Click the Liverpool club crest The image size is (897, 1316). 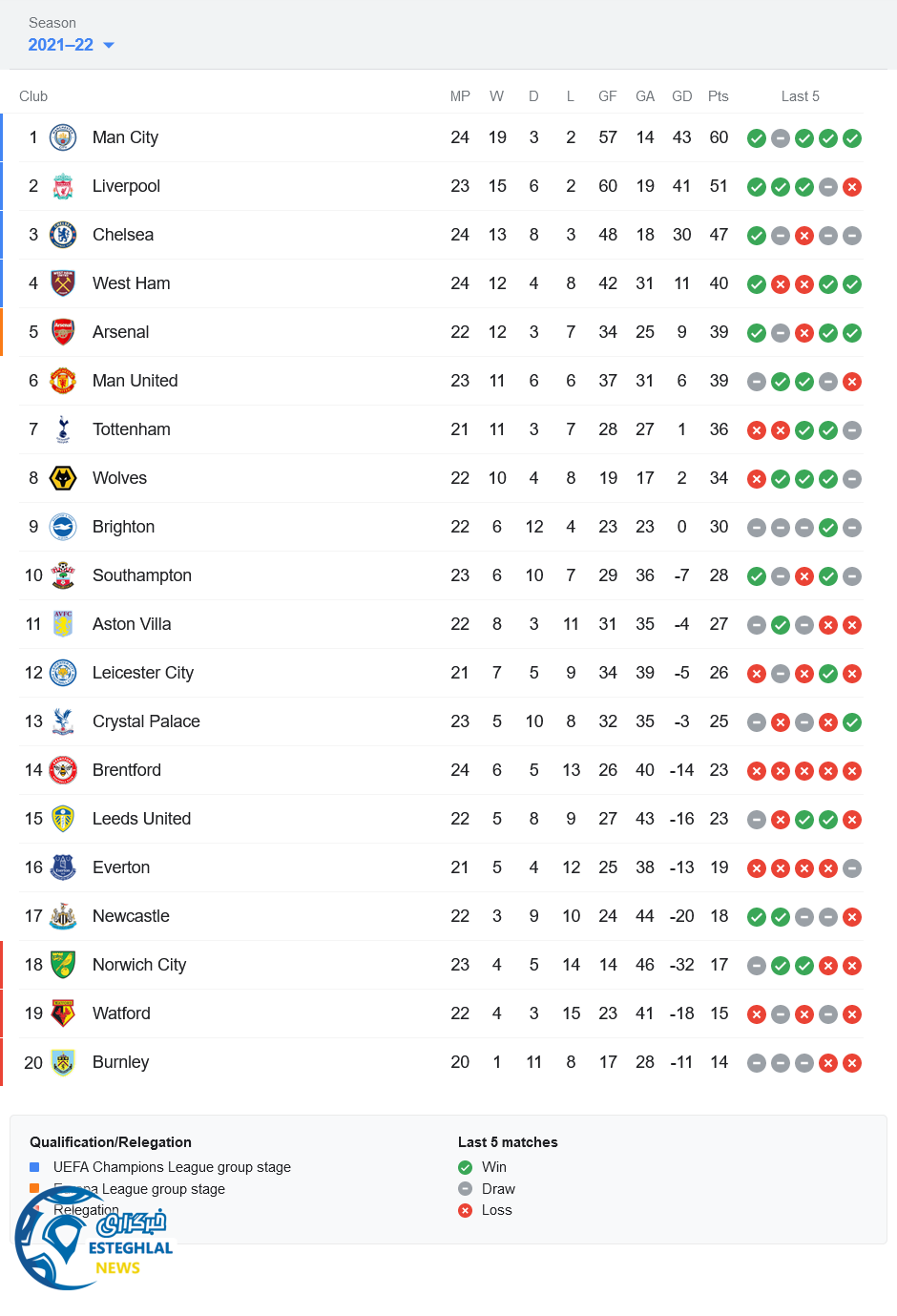click(x=63, y=186)
